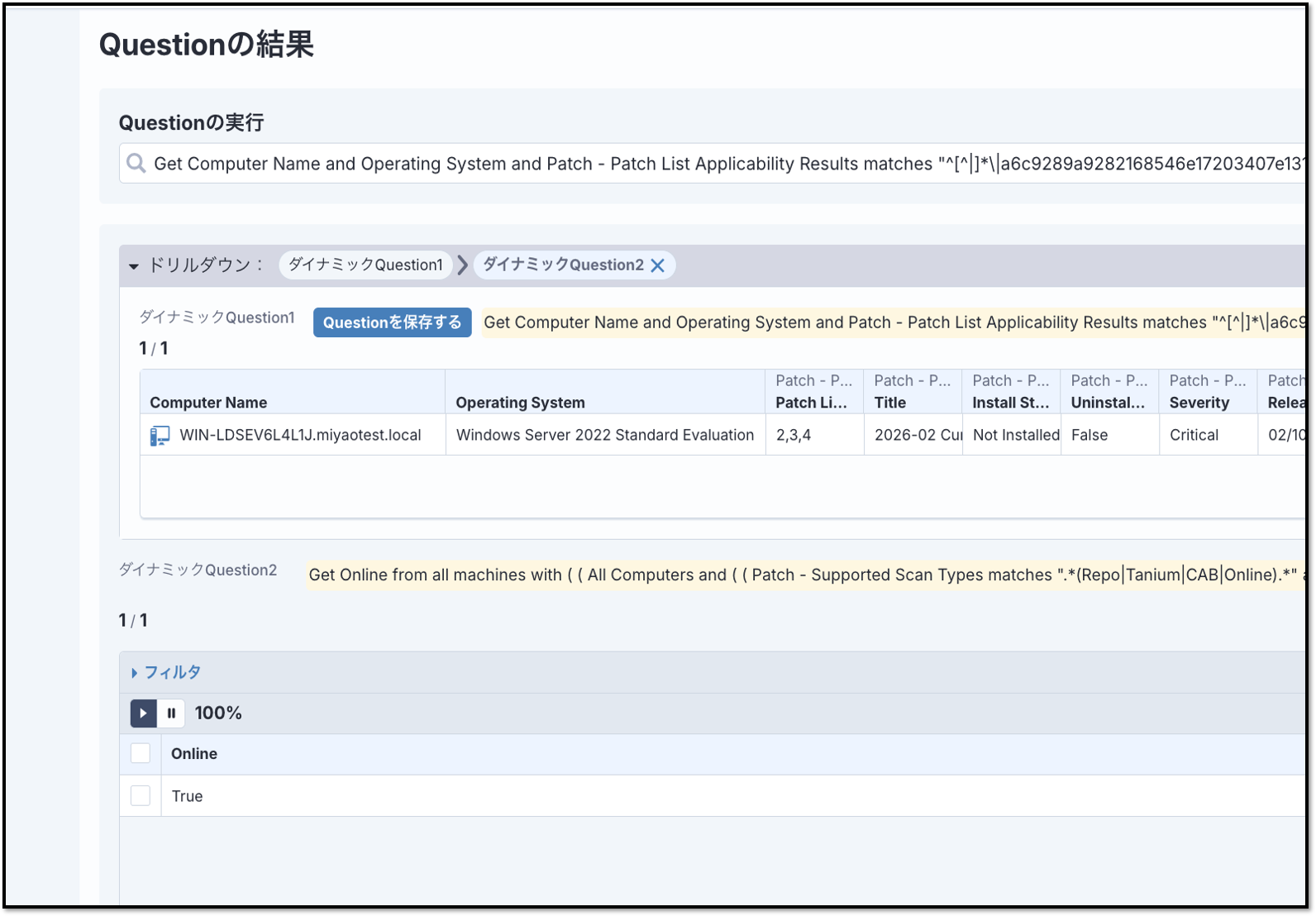The image size is (1316, 916).
Task: Open the ダイナミックQuestion1 breadcrumb
Action: click(365, 265)
